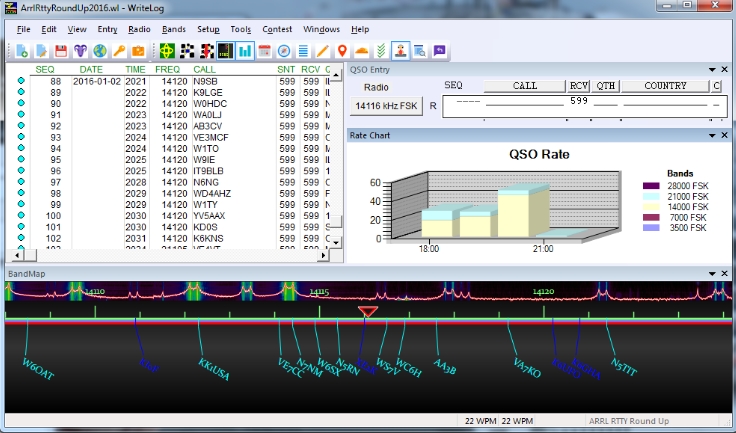The image size is (736, 433).
Task: Click the 7000 FSK legend color swatch
Action: click(651, 217)
